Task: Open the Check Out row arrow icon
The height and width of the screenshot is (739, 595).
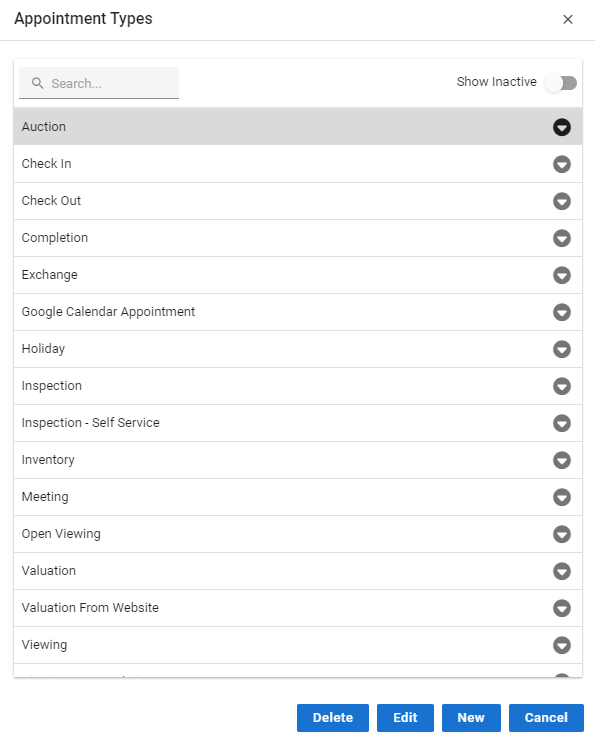Action: coord(562,201)
